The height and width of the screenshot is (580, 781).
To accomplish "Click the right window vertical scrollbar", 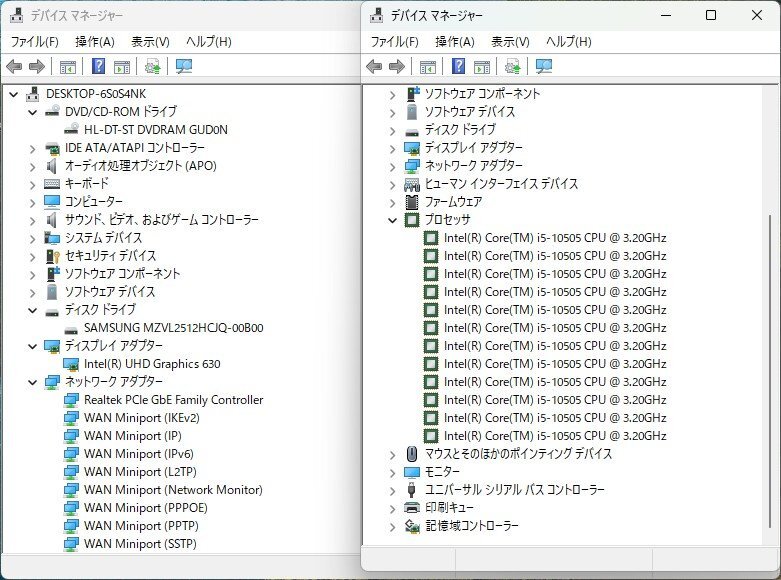I will click(770, 371).
